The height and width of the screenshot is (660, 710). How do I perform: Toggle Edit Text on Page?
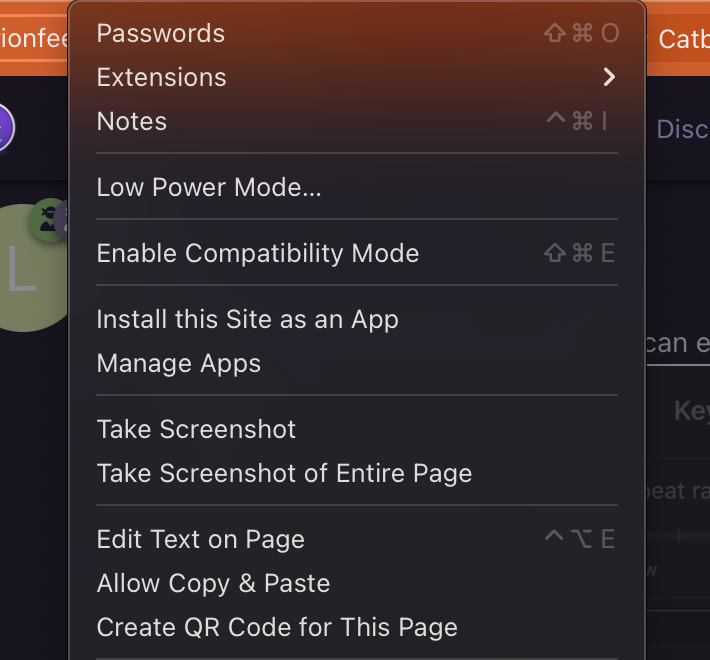tap(201, 539)
